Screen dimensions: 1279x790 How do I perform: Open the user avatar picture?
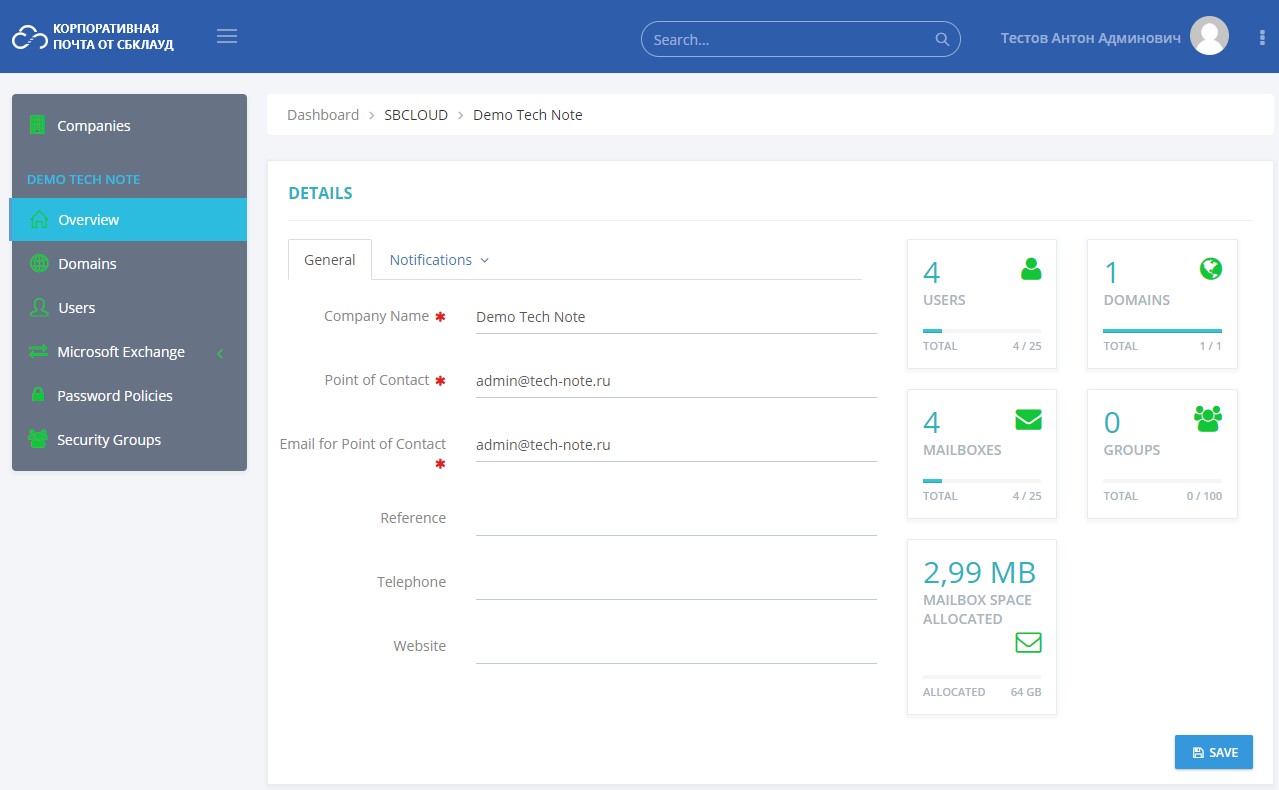pyautogui.click(x=1209, y=36)
